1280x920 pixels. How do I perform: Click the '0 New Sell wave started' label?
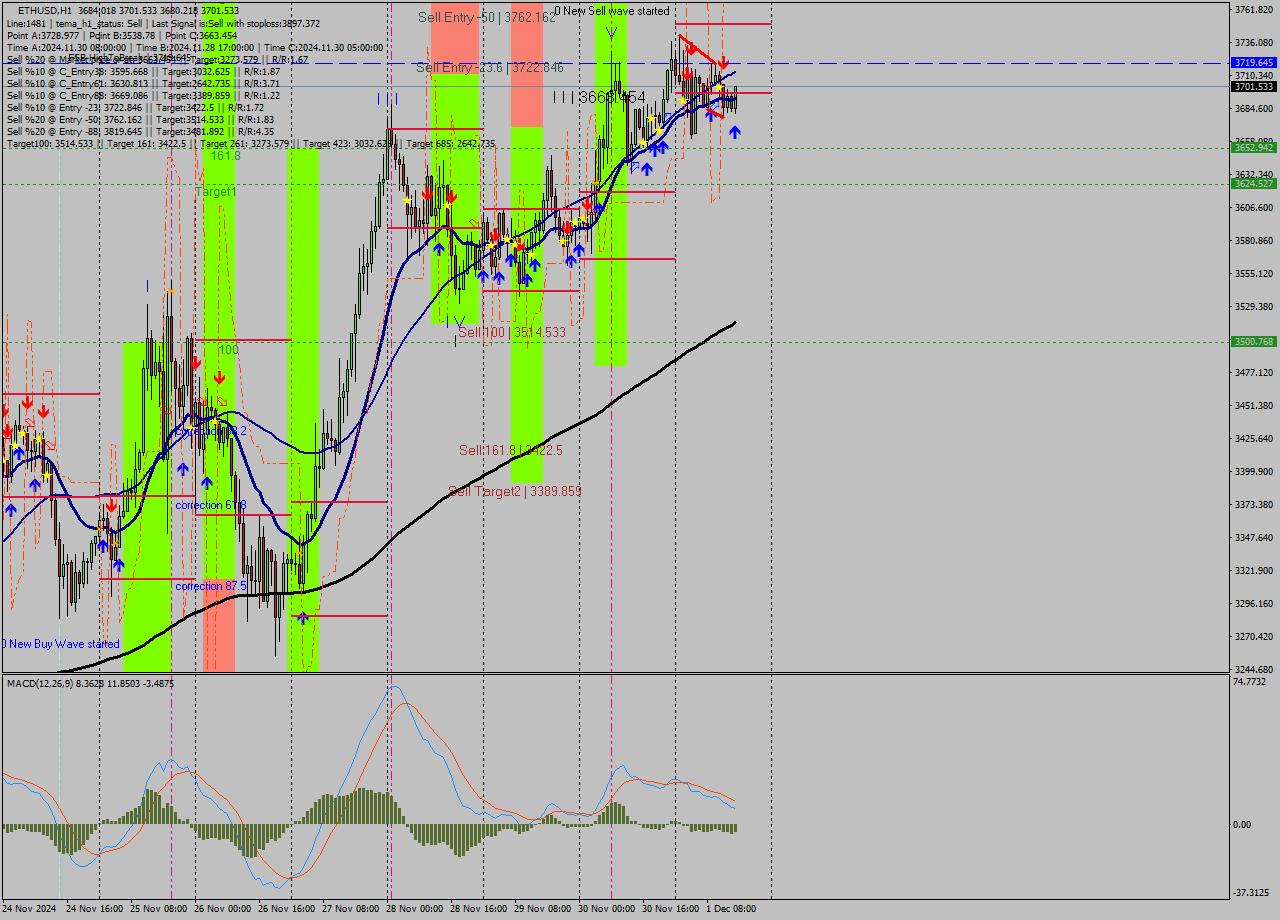612,11
